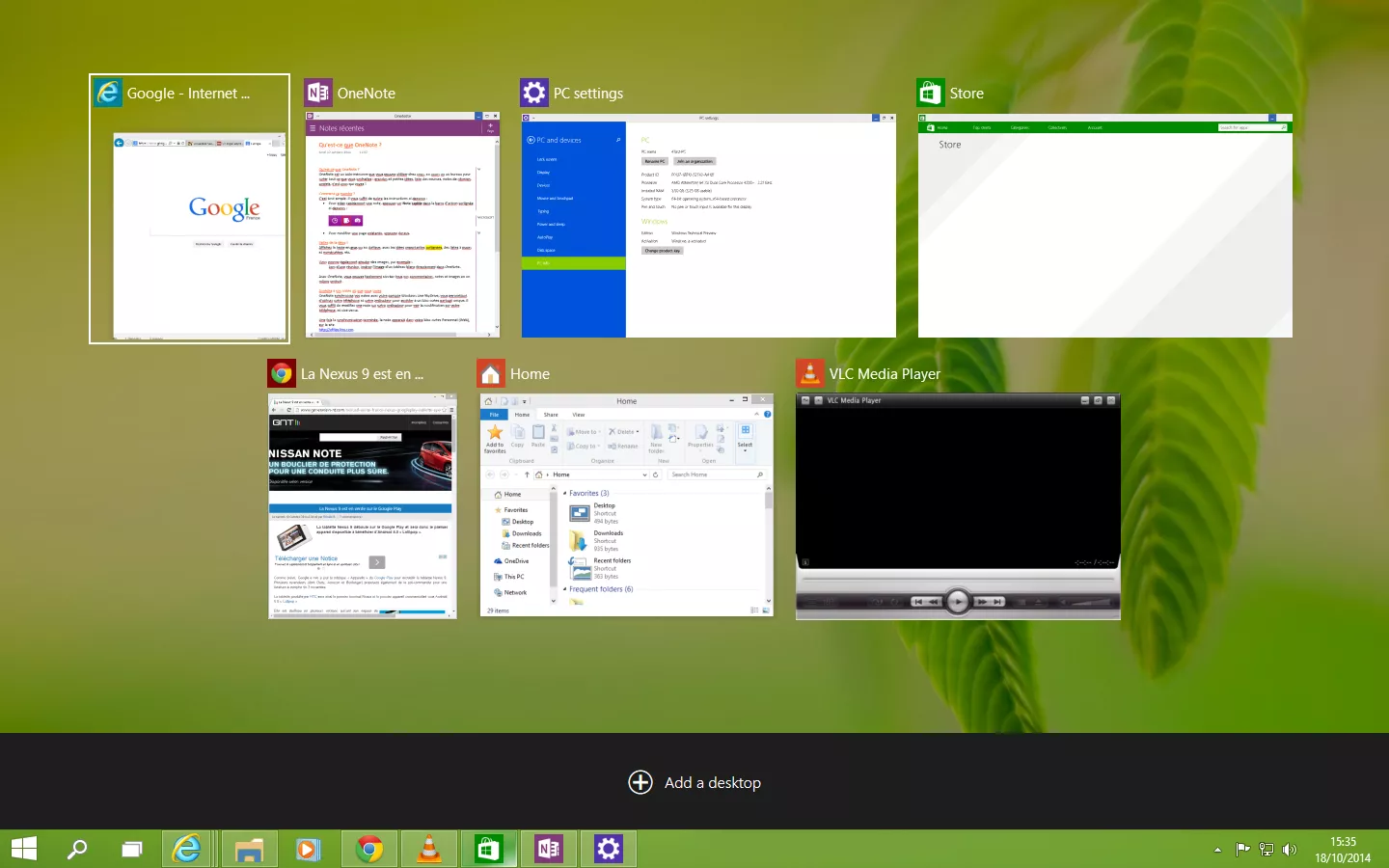1389x868 pixels.
Task: Open the Action Center flag icon
Action: tap(1242, 850)
